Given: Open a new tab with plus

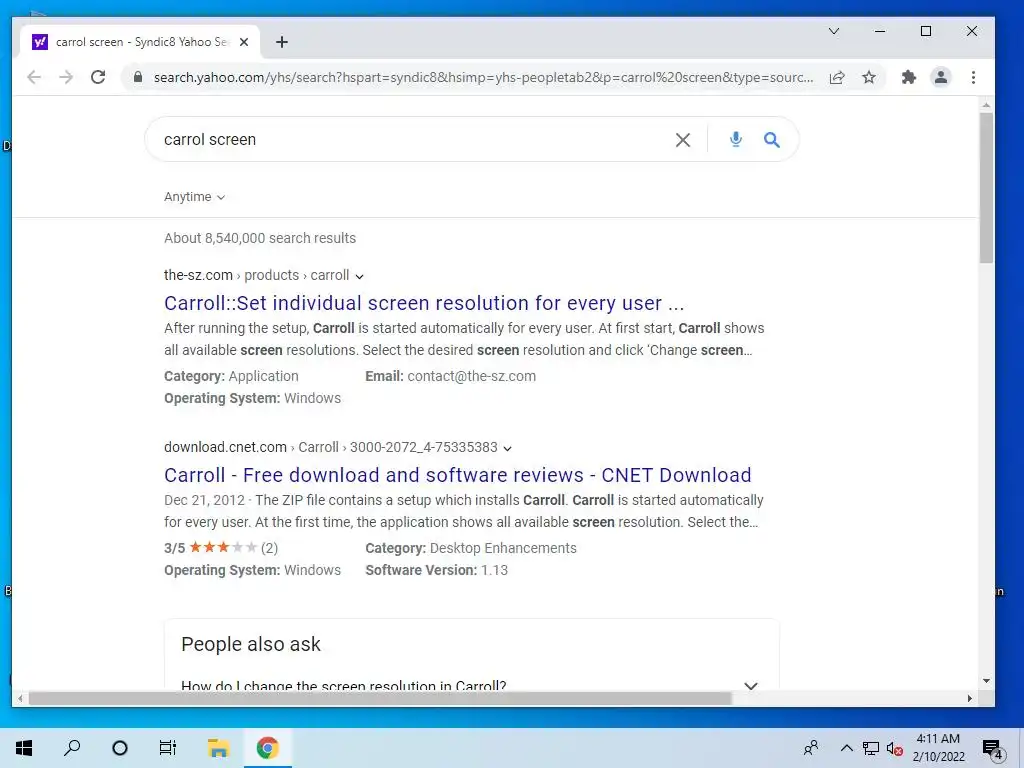Looking at the screenshot, I should click(x=281, y=42).
